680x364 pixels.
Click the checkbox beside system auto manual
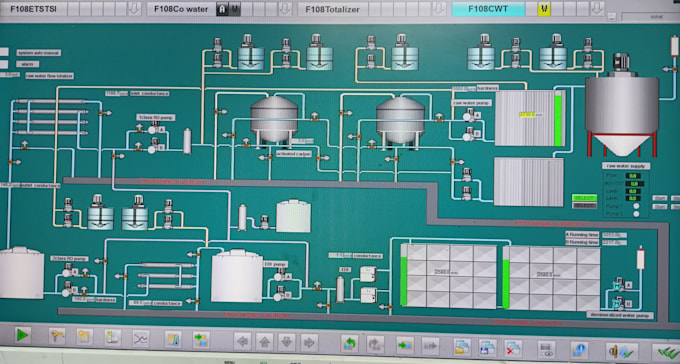pyautogui.click(x=4, y=52)
